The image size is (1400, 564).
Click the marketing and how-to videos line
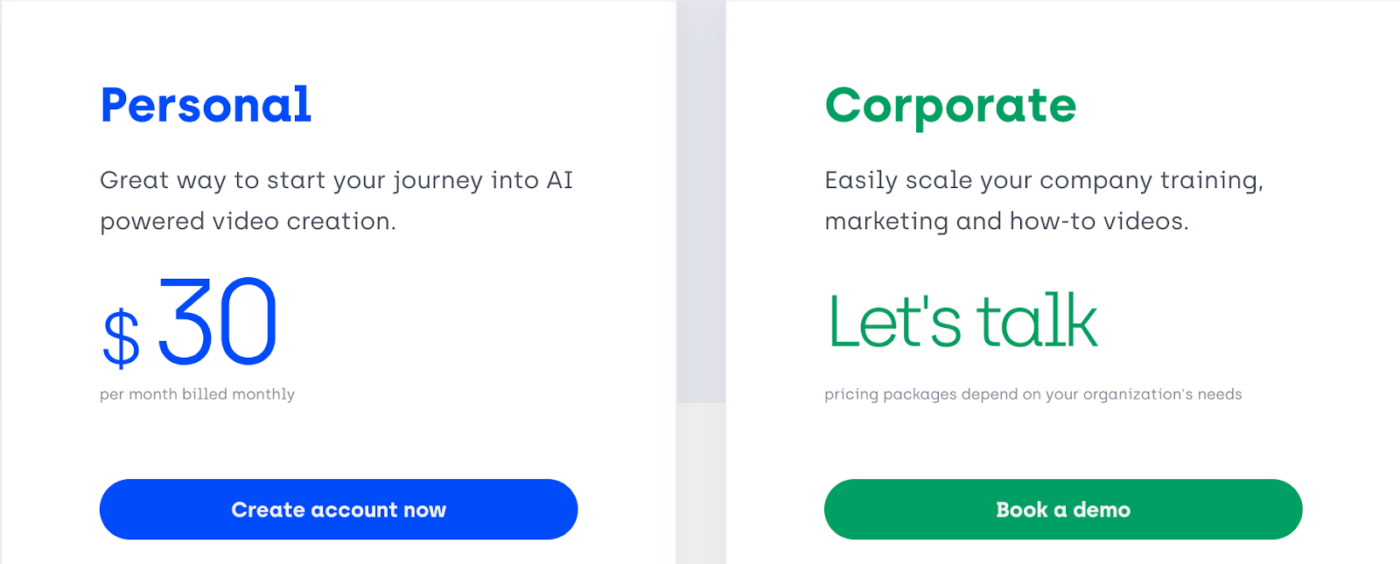(1006, 221)
